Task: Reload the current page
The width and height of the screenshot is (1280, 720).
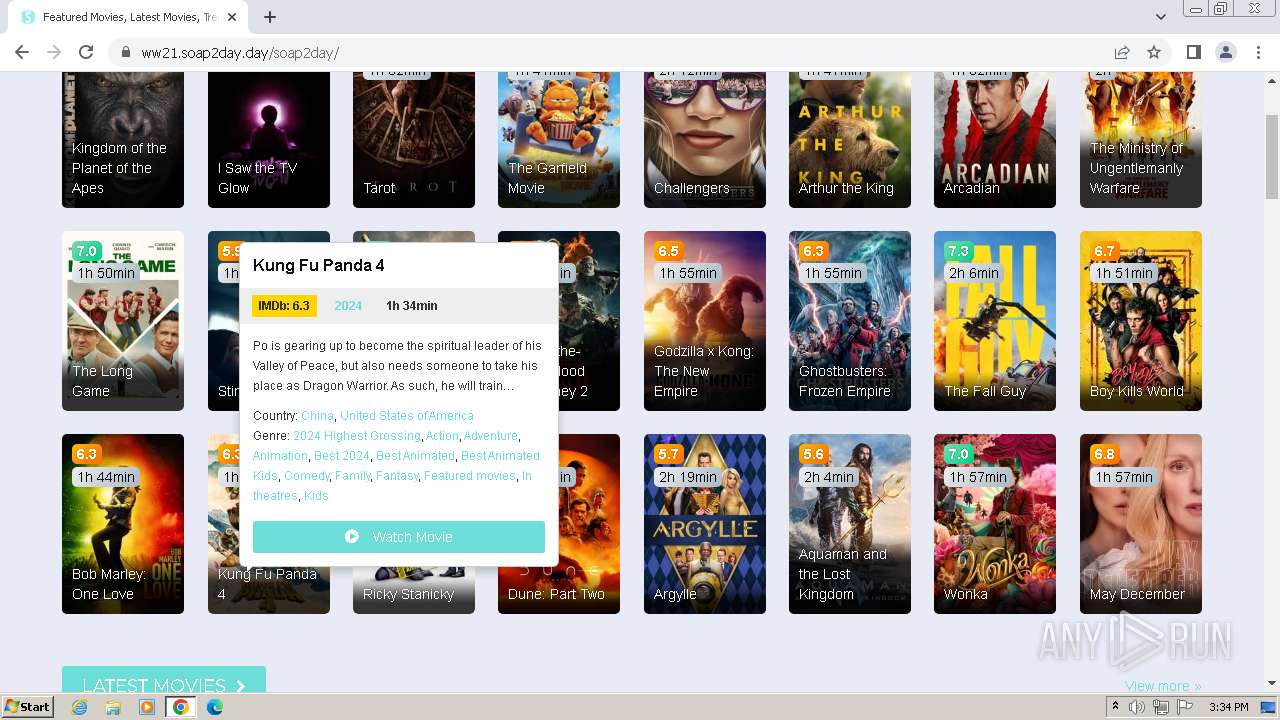Action: pos(86,53)
